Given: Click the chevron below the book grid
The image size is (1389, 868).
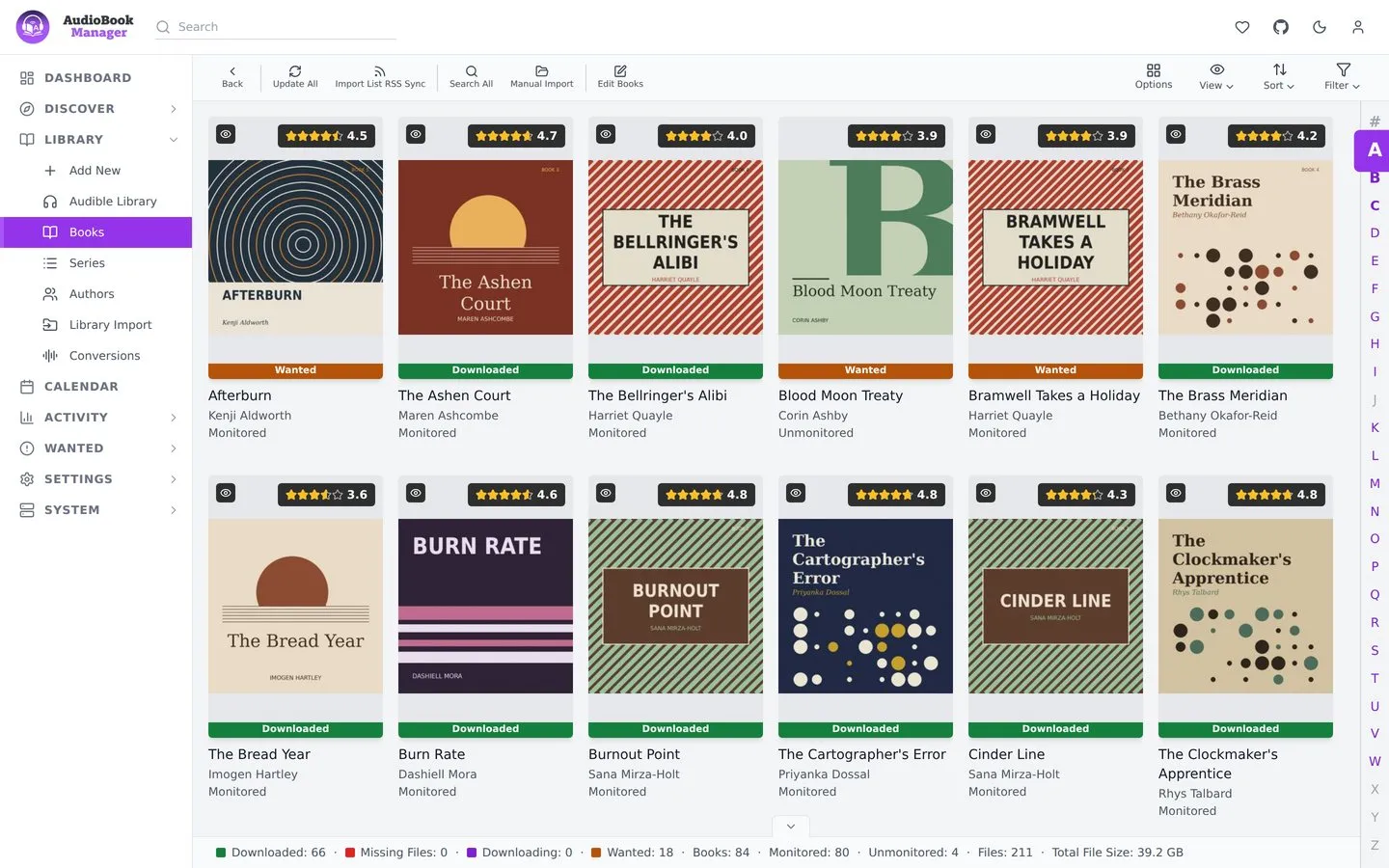Looking at the screenshot, I should click(790, 827).
